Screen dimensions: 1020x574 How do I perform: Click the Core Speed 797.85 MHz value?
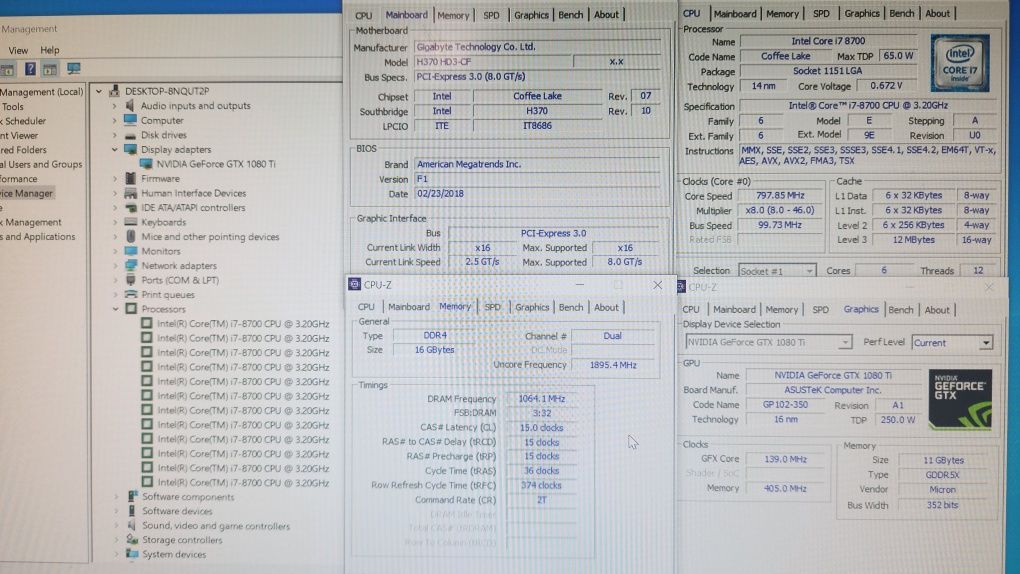click(x=780, y=195)
